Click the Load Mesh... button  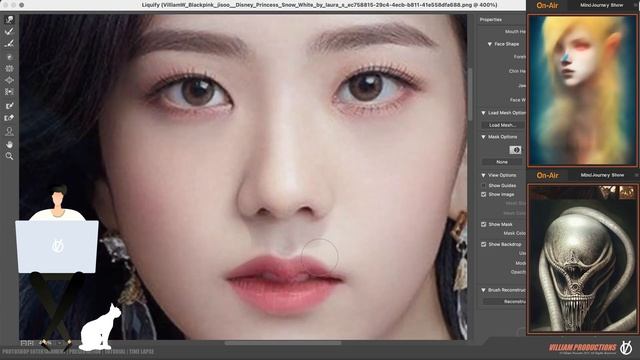(x=503, y=125)
